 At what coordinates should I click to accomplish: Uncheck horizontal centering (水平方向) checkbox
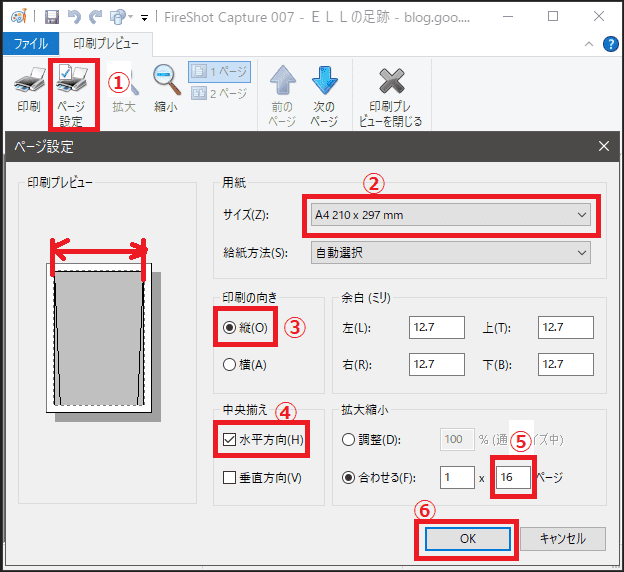click(x=231, y=439)
